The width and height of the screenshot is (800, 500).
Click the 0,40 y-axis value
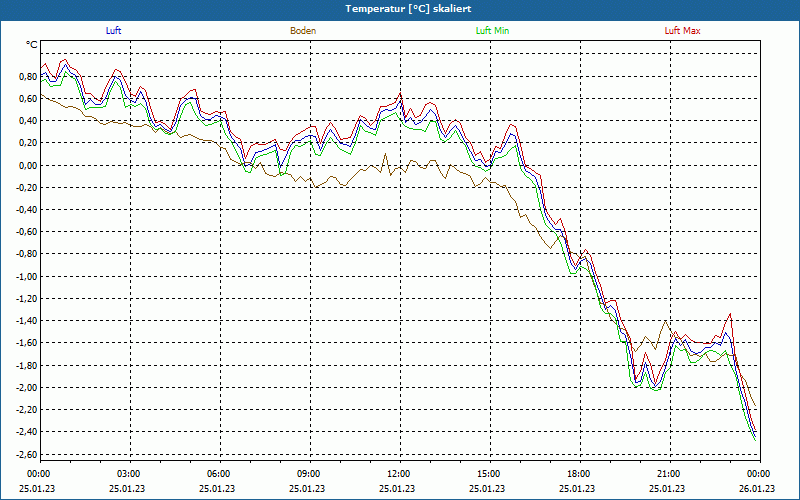[29, 121]
